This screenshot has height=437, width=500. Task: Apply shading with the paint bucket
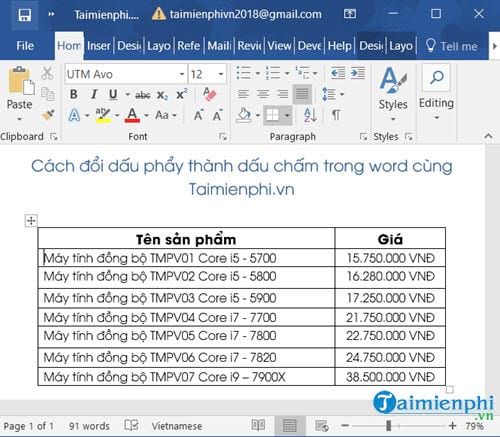[244, 115]
